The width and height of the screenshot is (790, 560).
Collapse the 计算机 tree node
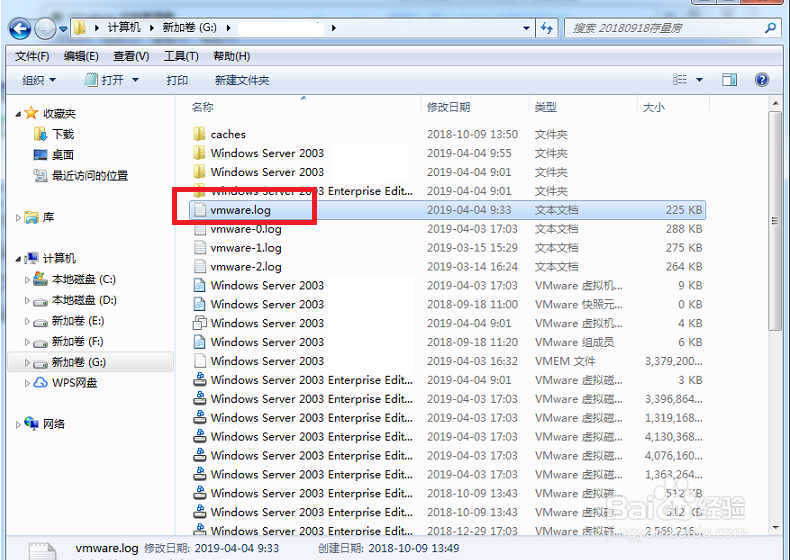click(x=18, y=259)
